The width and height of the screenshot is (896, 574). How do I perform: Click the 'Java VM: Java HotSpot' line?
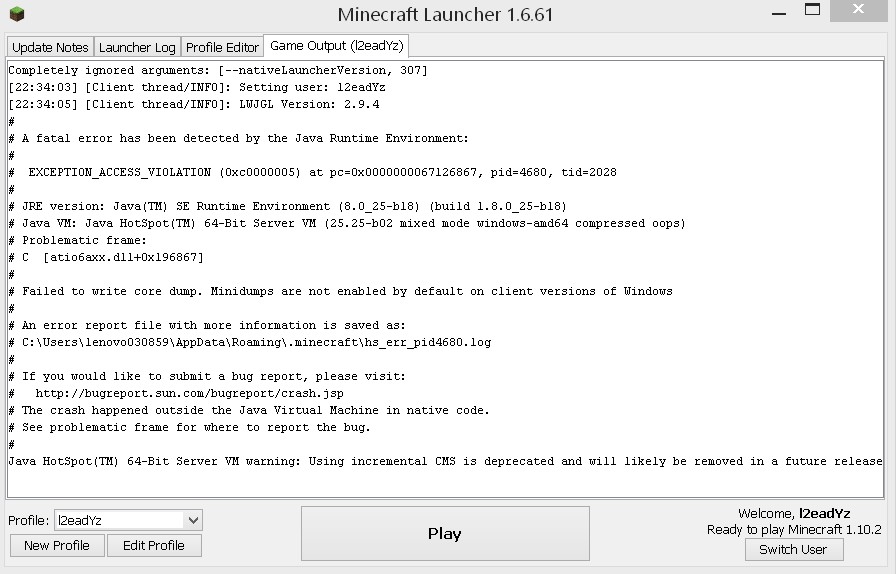tap(347, 224)
